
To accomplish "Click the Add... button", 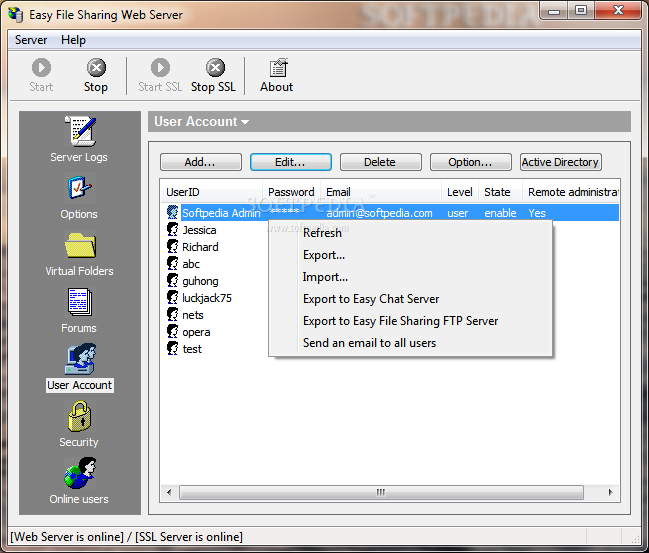I will 201,162.
